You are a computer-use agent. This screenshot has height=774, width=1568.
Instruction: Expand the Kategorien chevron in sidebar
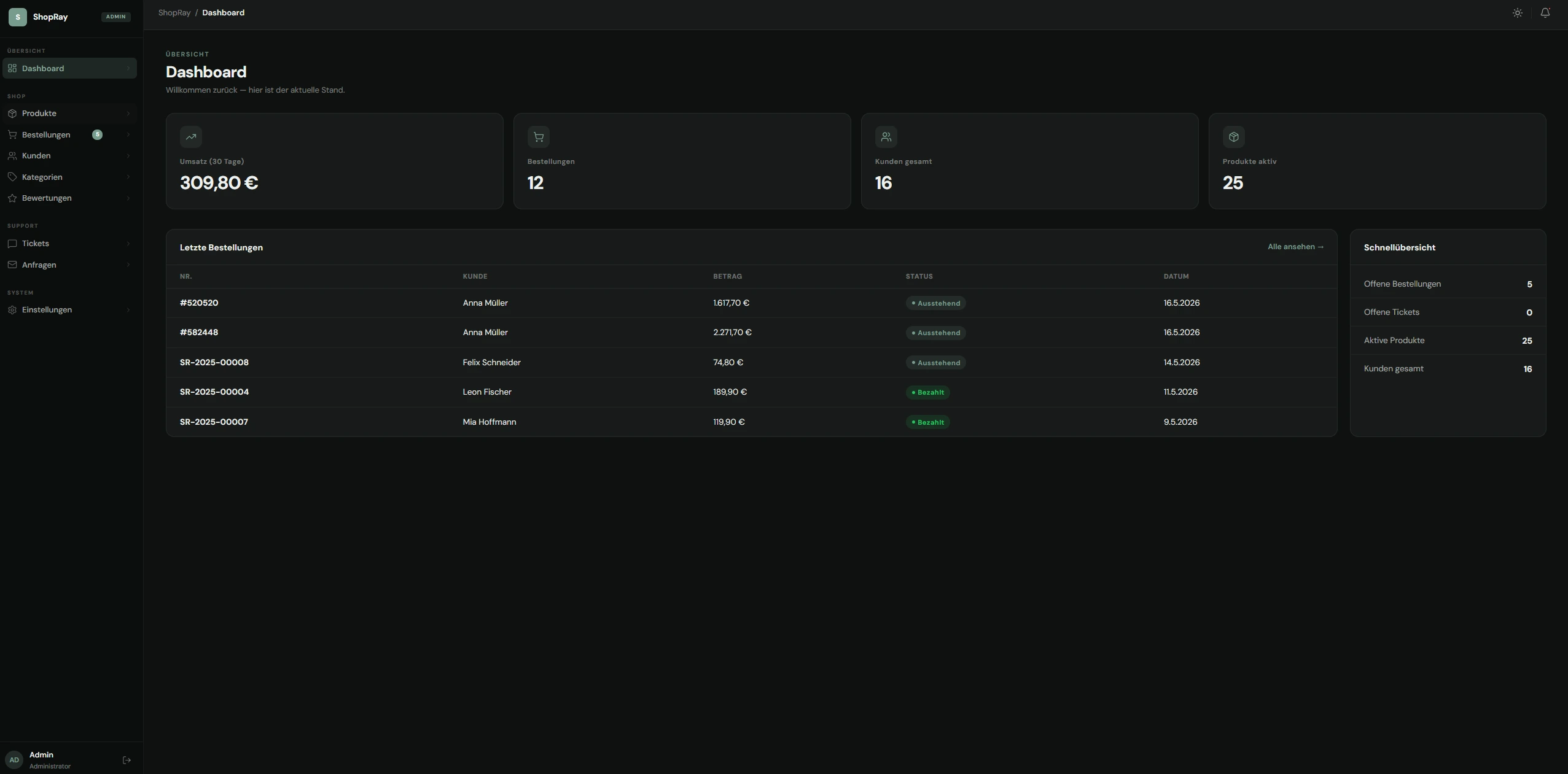pos(128,177)
